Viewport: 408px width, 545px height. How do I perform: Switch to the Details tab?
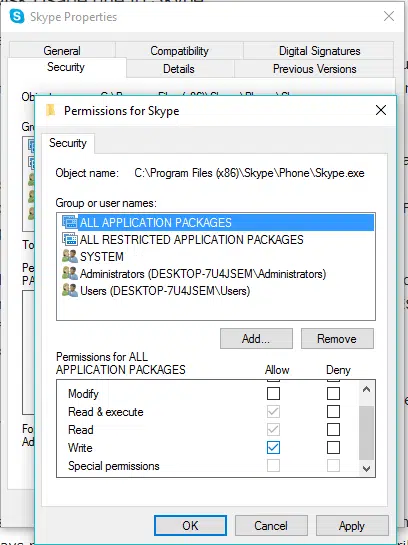coord(179,68)
